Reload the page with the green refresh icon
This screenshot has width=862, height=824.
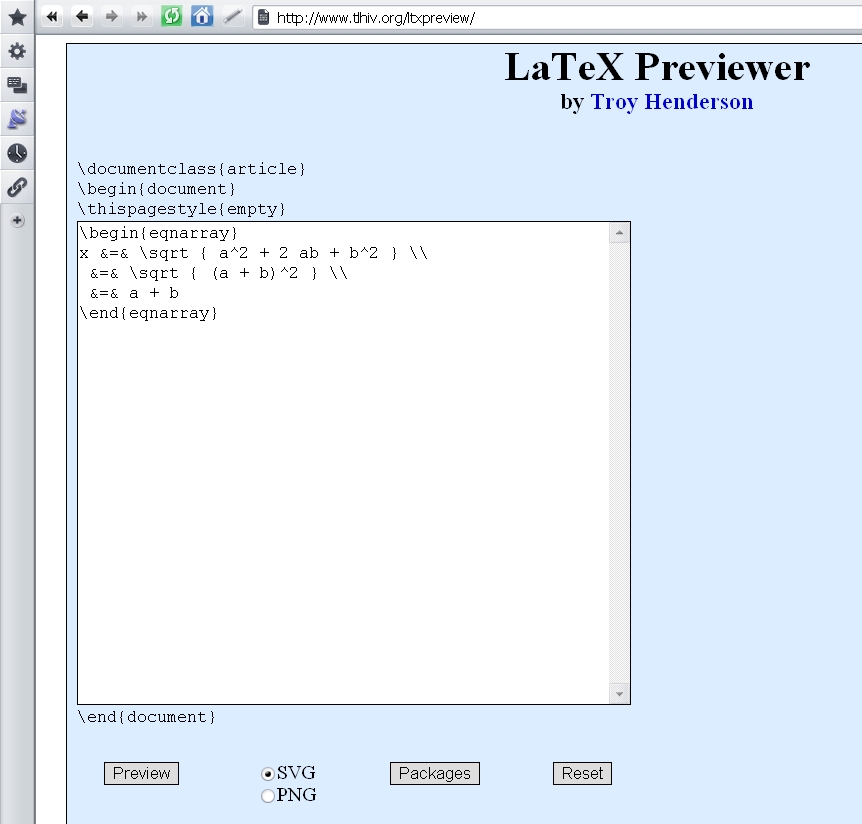(x=170, y=16)
